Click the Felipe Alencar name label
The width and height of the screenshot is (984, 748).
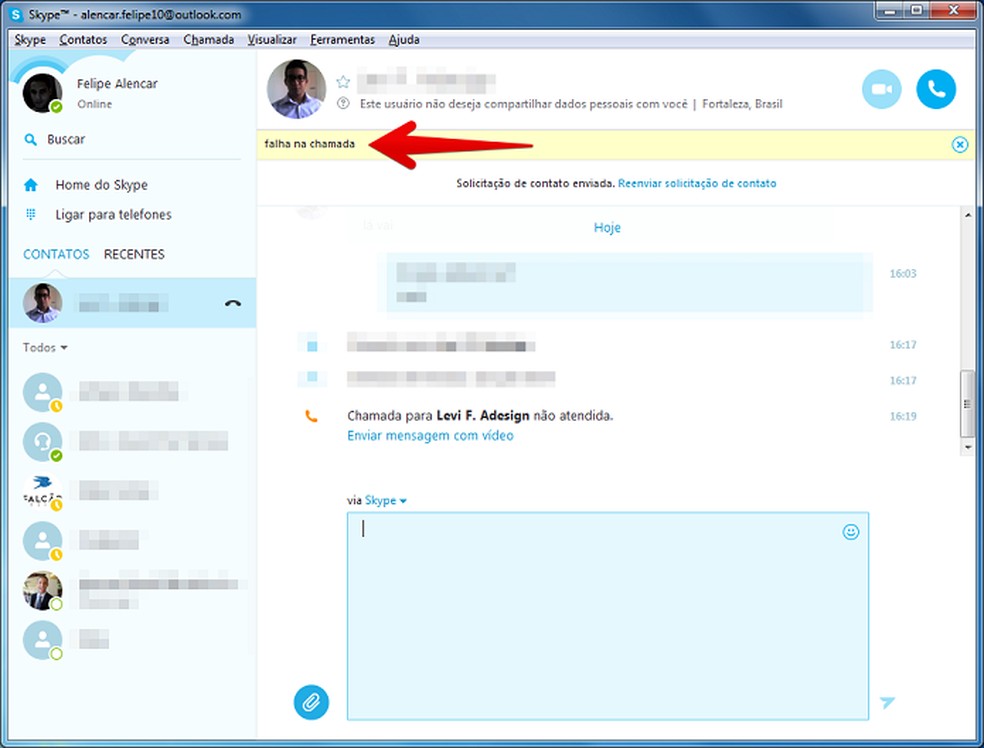117,83
